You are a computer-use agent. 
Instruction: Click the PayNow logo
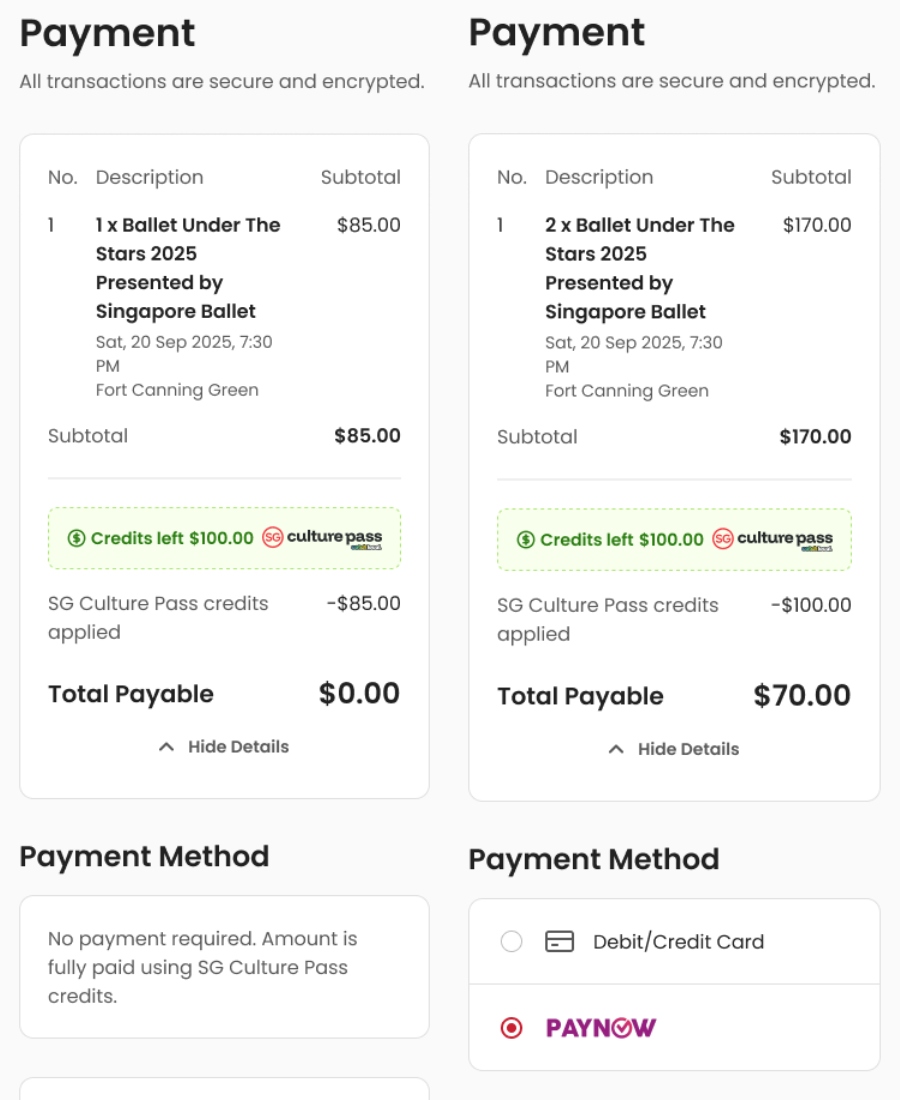tap(601, 1028)
